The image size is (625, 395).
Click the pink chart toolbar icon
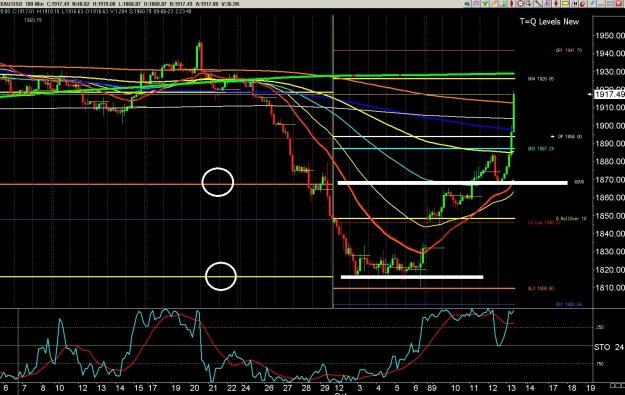click(476, 4)
